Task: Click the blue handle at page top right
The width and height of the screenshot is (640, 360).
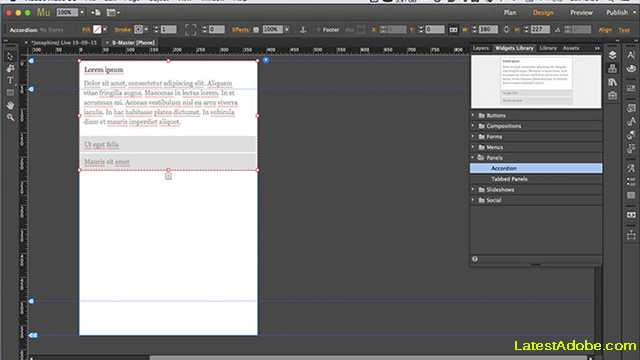Action: [x=266, y=60]
